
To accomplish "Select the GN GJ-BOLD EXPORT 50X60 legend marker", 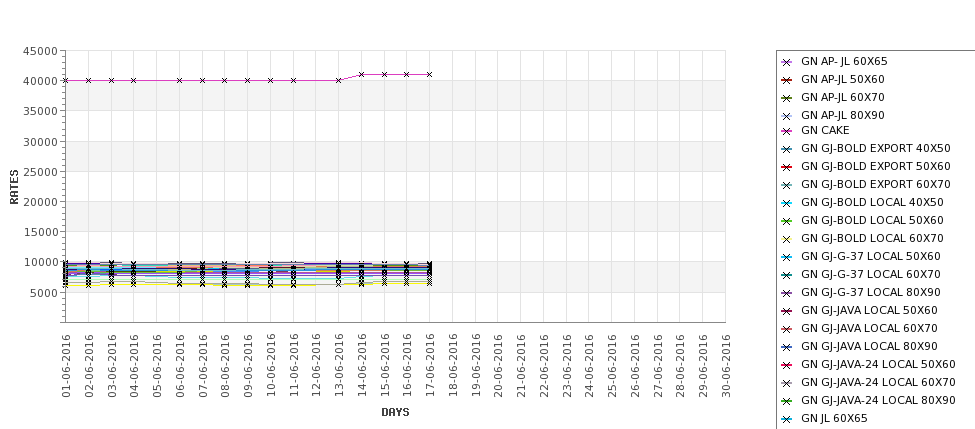I will coord(786,167).
